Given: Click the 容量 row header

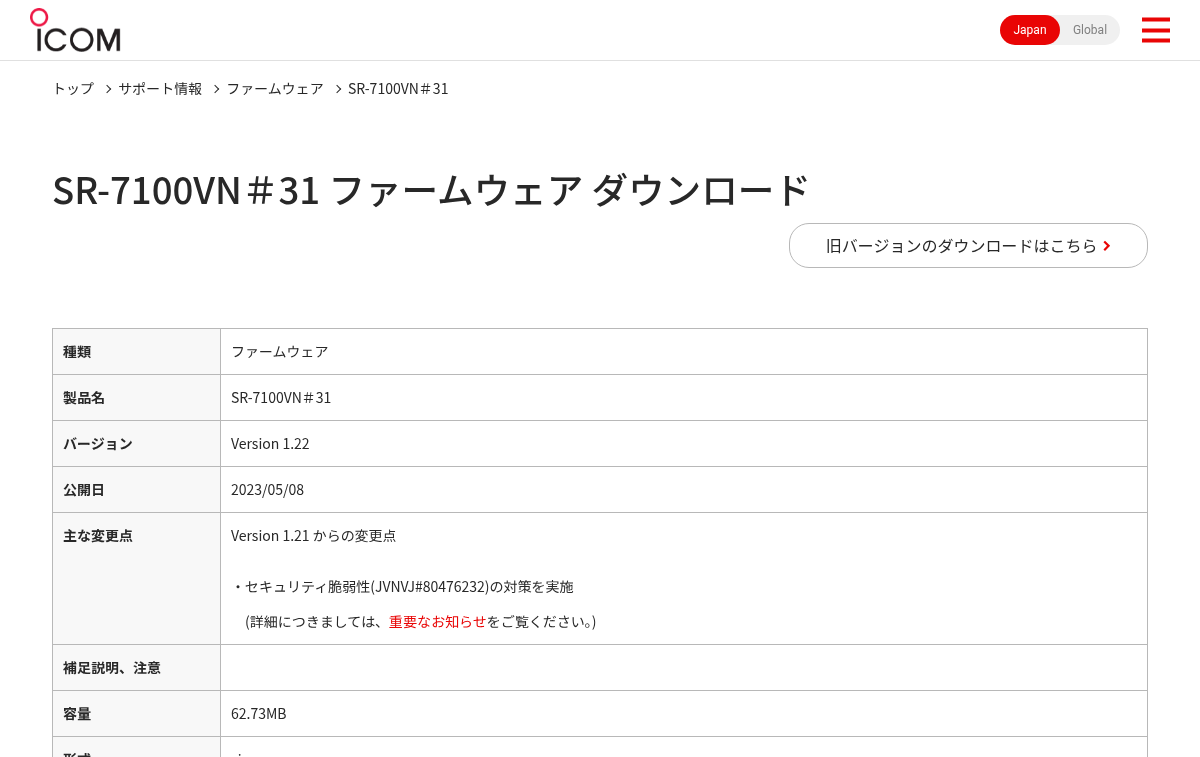Looking at the screenshot, I should tap(137, 714).
